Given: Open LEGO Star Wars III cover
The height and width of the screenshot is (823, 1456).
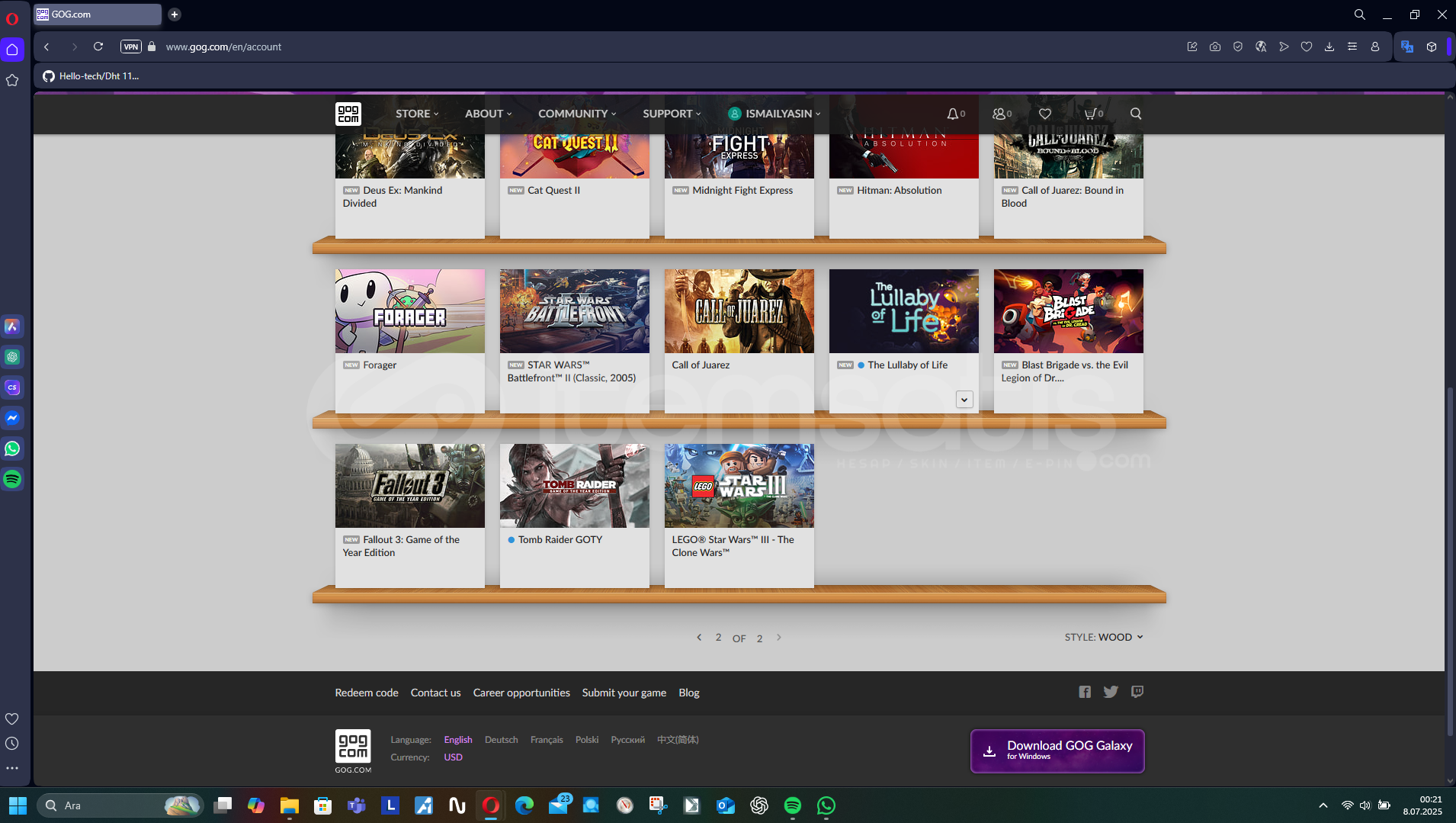Looking at the screenshot, I should [739, 486].
